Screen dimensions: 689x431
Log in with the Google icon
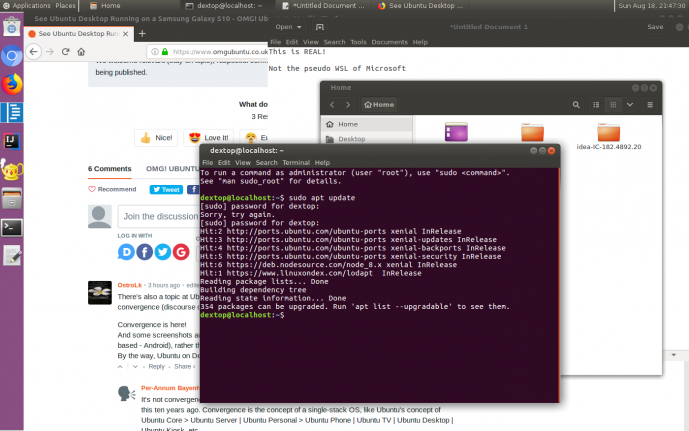pos(181,252)
